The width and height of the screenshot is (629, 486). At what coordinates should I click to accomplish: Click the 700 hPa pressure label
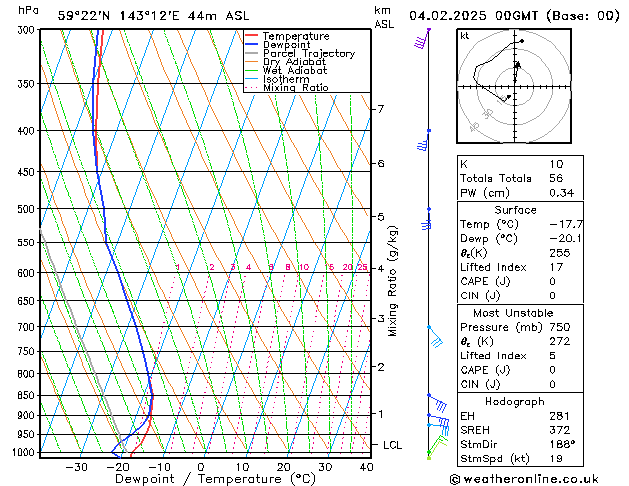point(28,327)
